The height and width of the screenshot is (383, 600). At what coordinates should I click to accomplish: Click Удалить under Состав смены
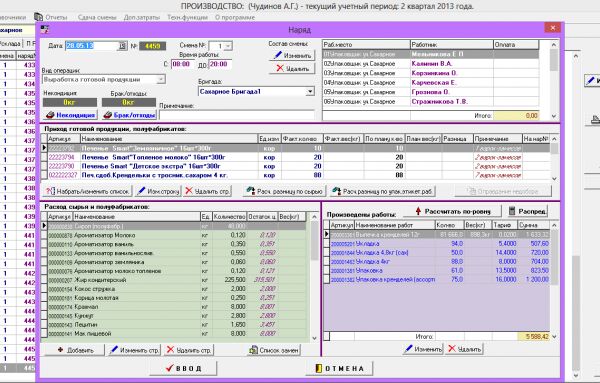point(292,68)
